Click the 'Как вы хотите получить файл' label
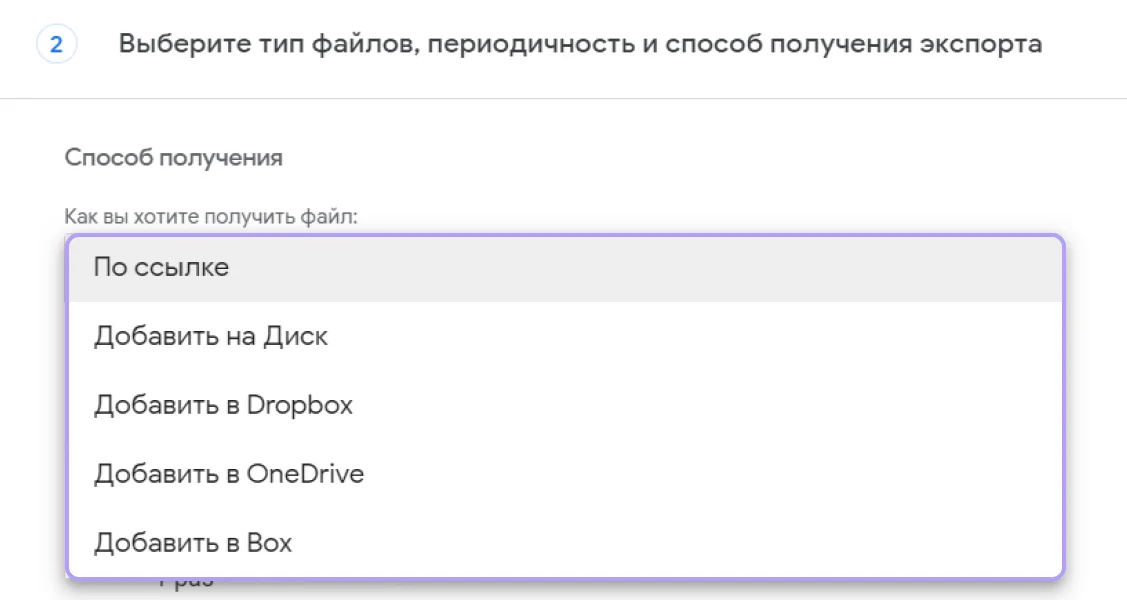 click(211, 215)
